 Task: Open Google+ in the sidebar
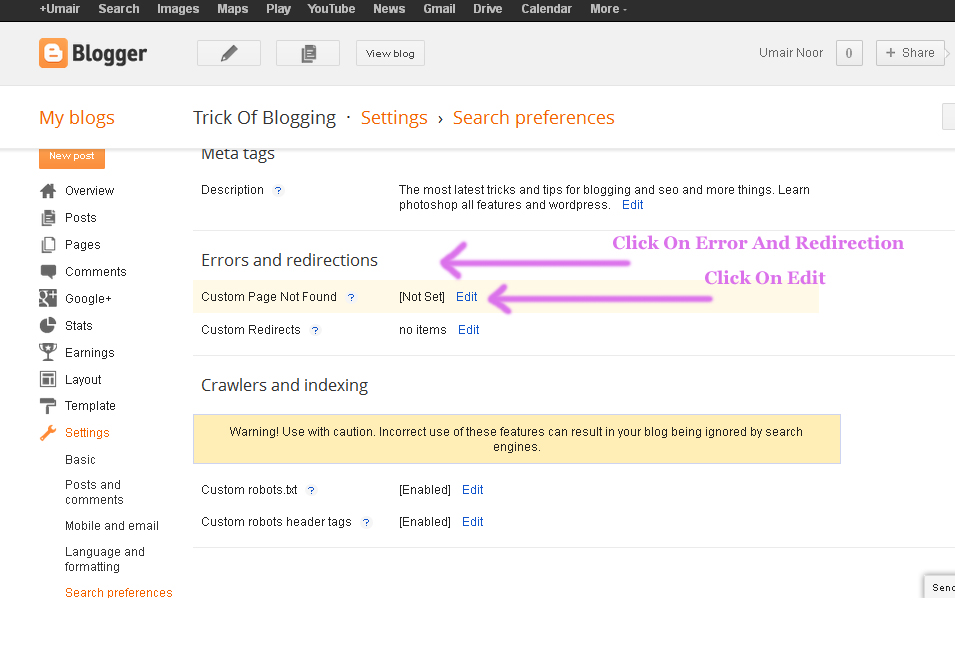(x=88, y=299)
